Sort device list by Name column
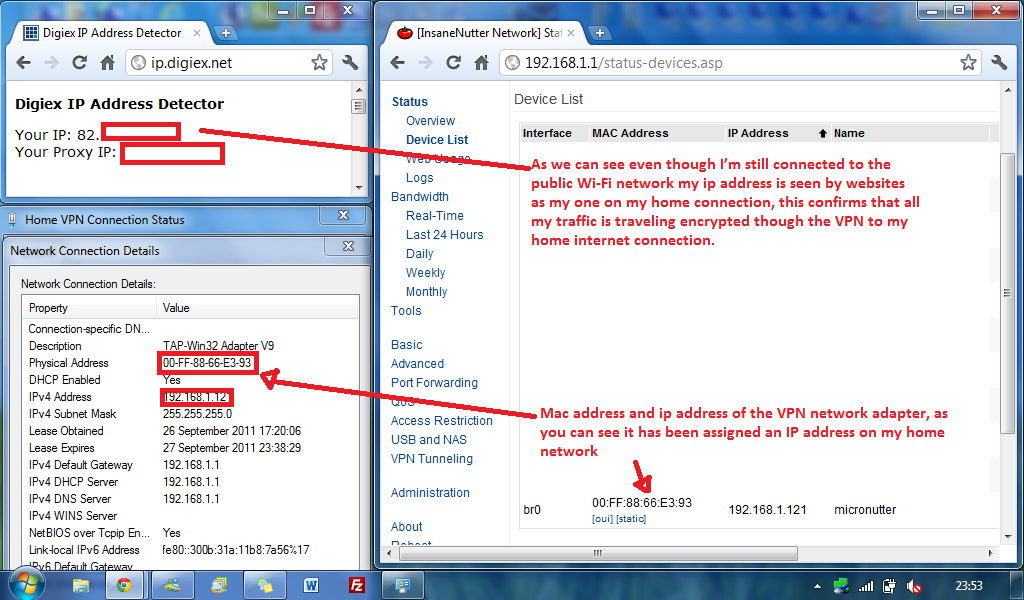This screenshot has height=600, width=1024. [910, 133]
